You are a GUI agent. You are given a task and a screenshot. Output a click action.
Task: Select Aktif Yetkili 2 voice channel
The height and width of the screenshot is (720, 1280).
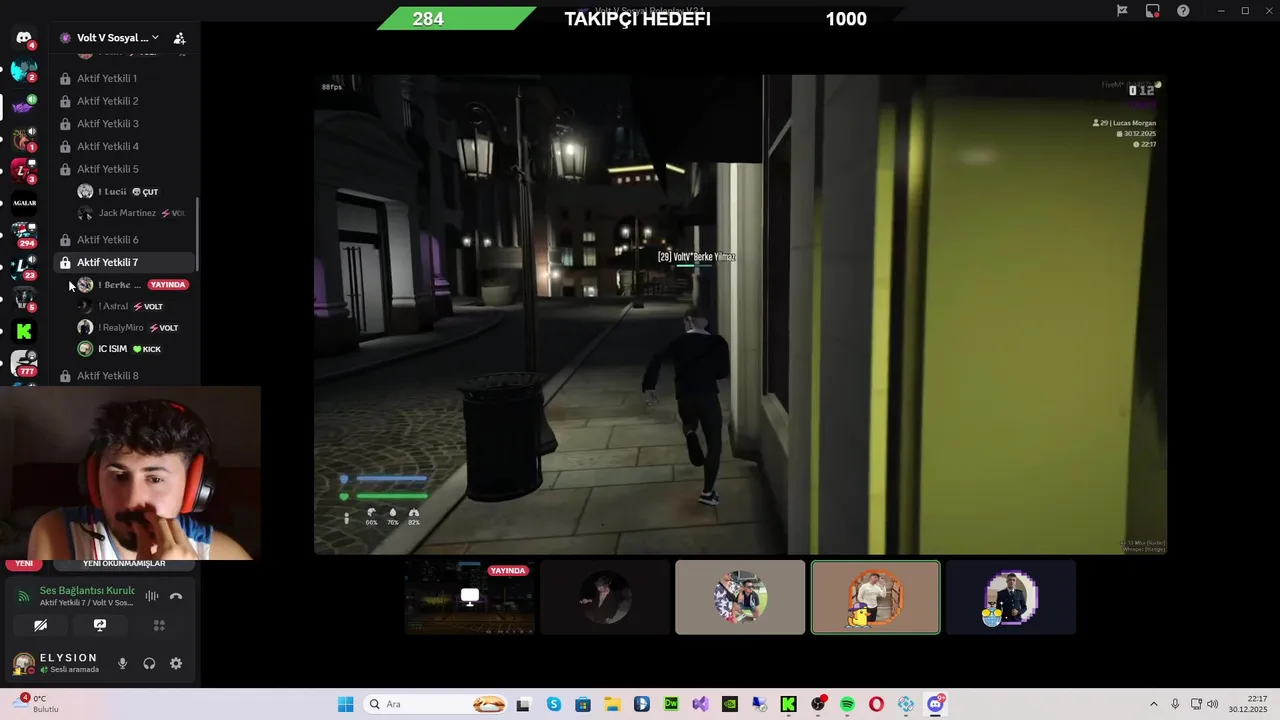[124, 101]
